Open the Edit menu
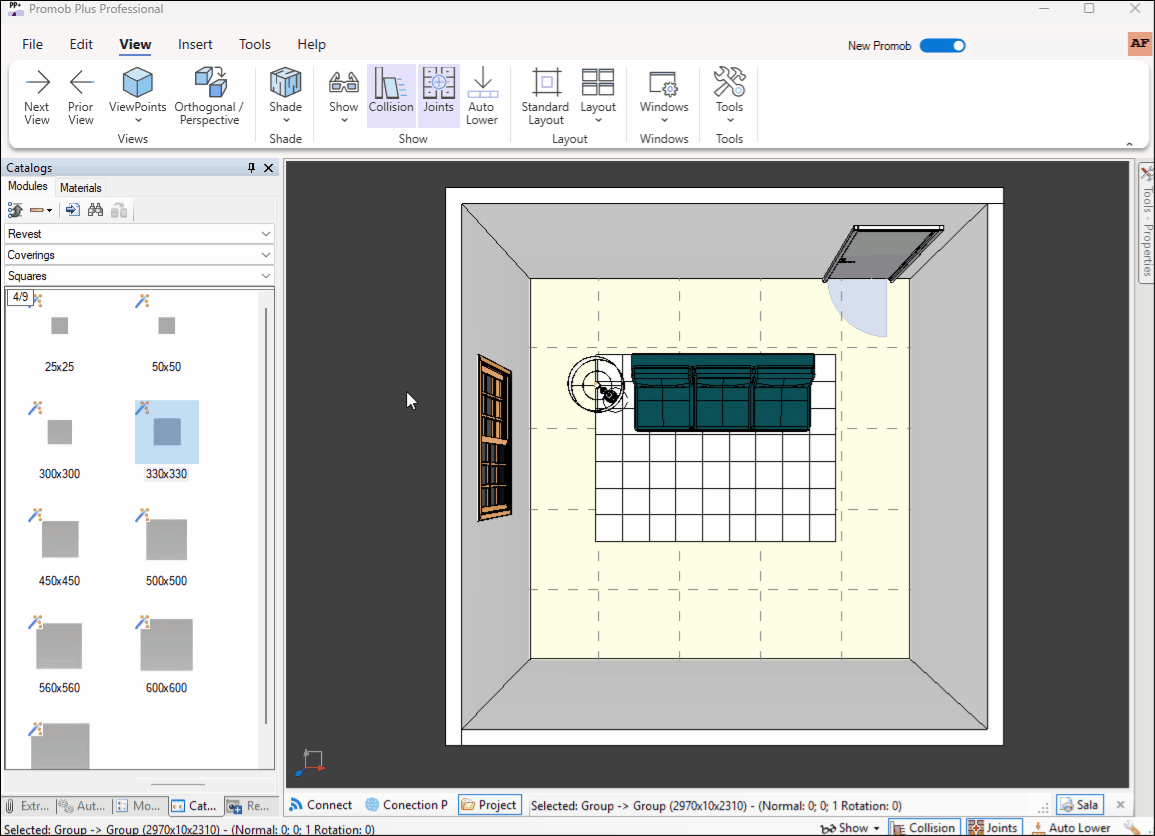Viewport: 1155px width, 836px height. (81, 44)
